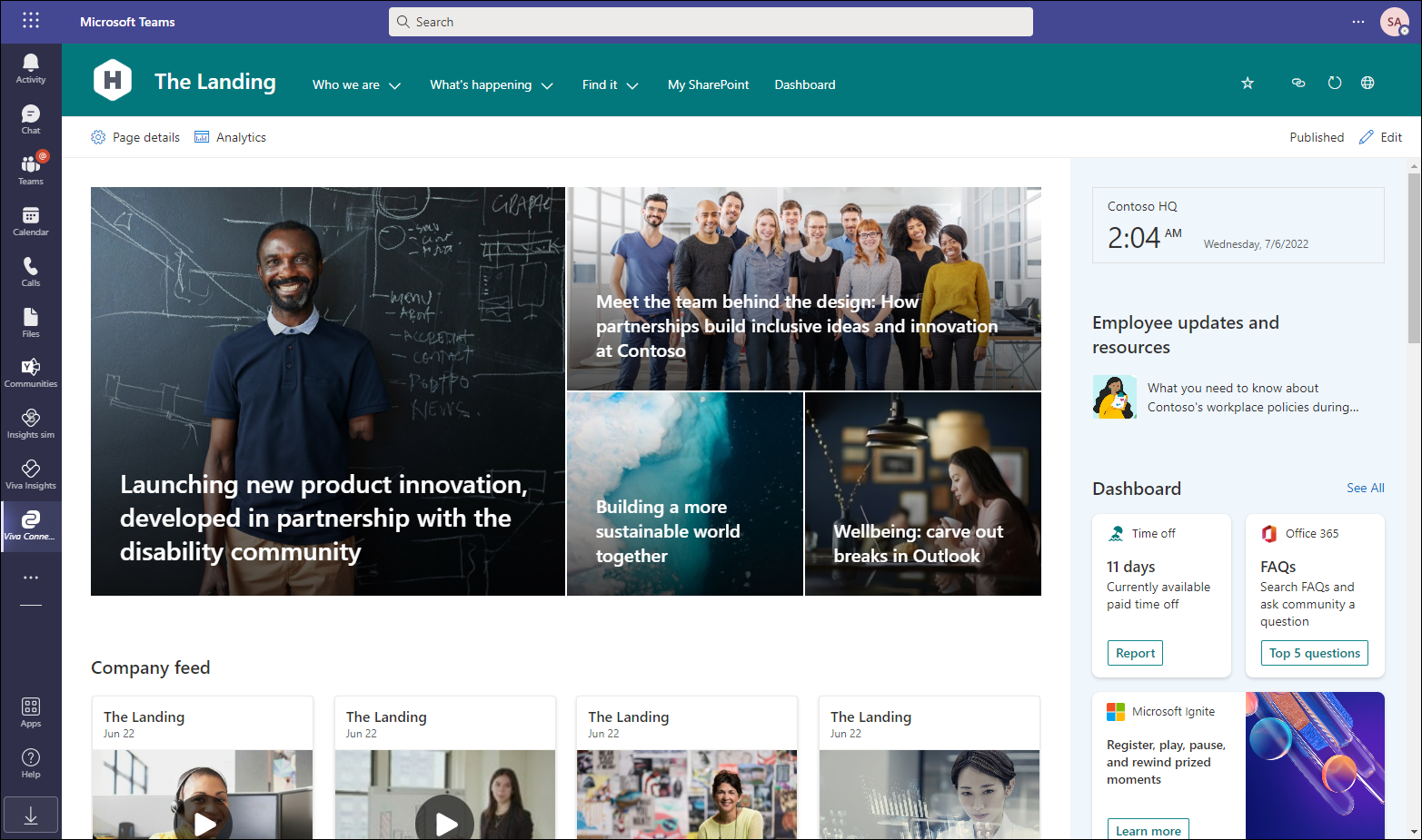Edit the page with the pencil

click(x=1380, y=137)
